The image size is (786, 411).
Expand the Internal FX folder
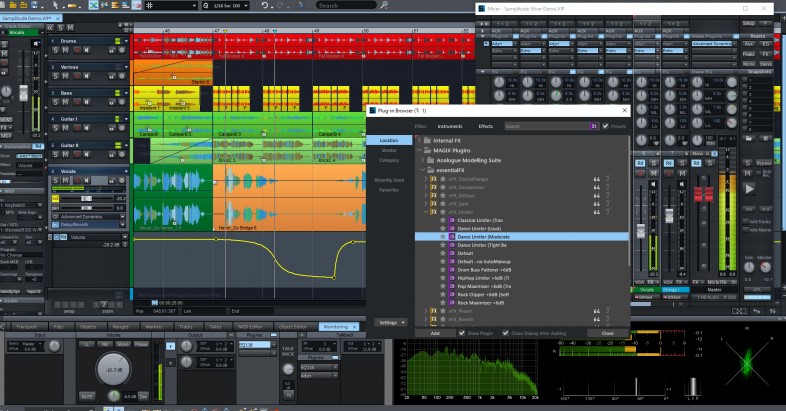(420, 140)
